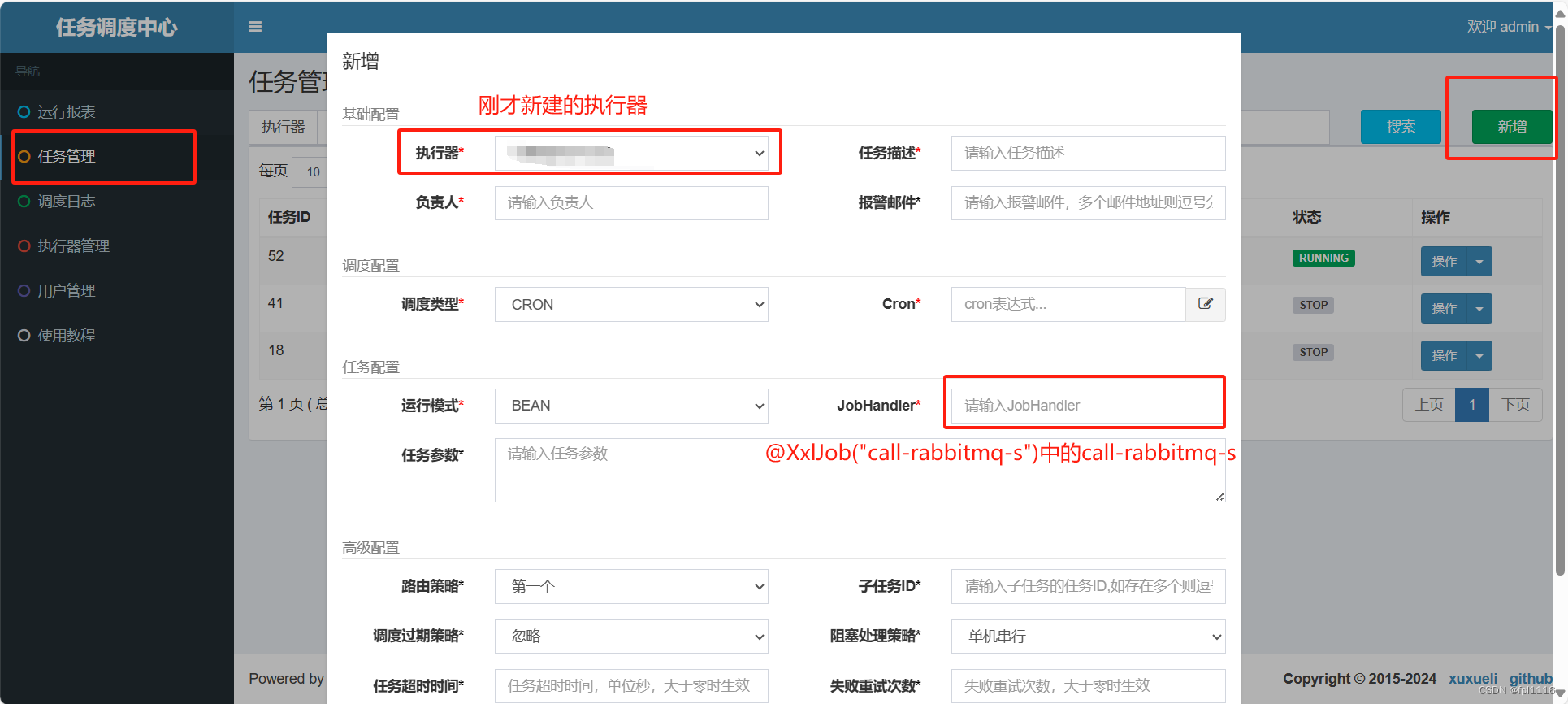Click the STOP badge in task 18 row

tap(1313, 352)
